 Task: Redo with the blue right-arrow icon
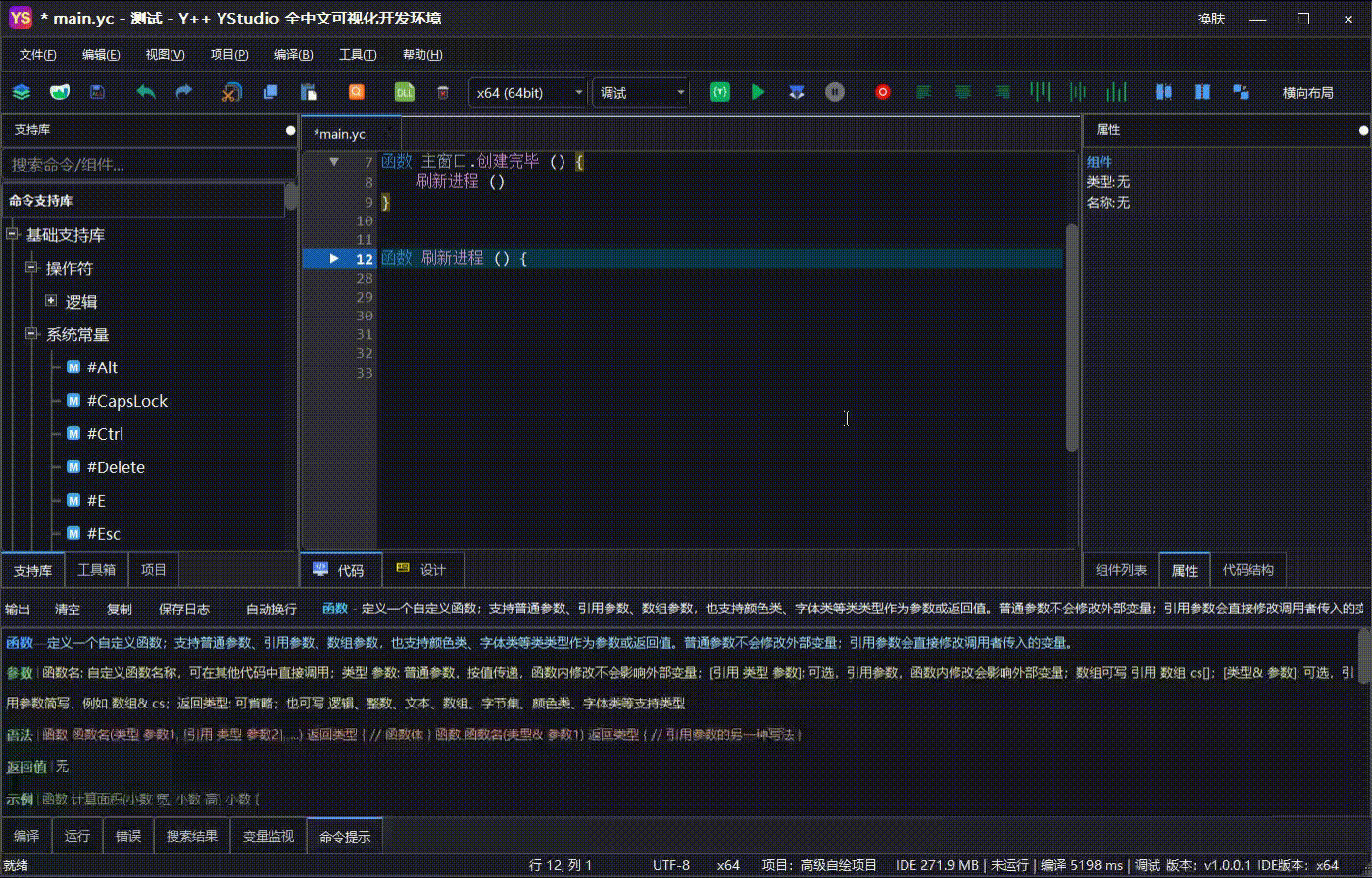tap(183, 92)
